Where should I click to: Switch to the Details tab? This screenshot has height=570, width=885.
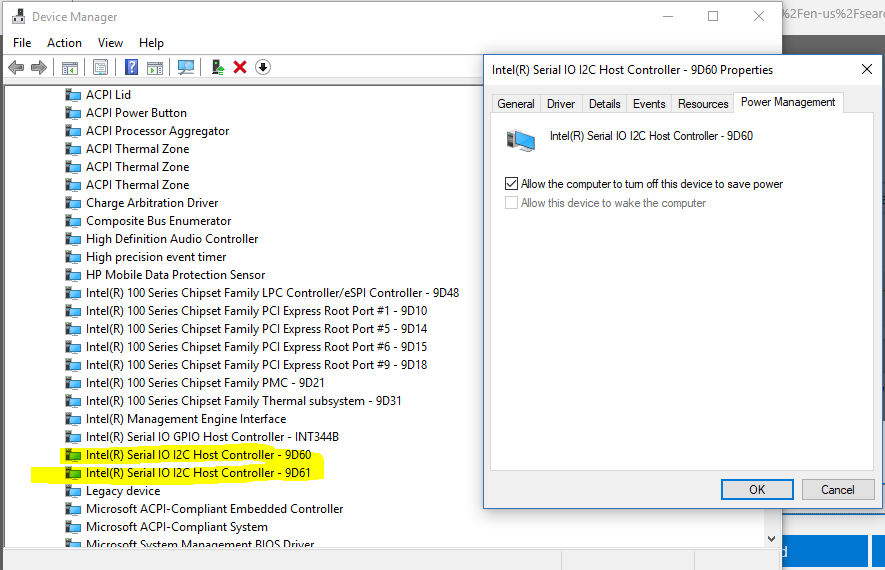point(604,104)
